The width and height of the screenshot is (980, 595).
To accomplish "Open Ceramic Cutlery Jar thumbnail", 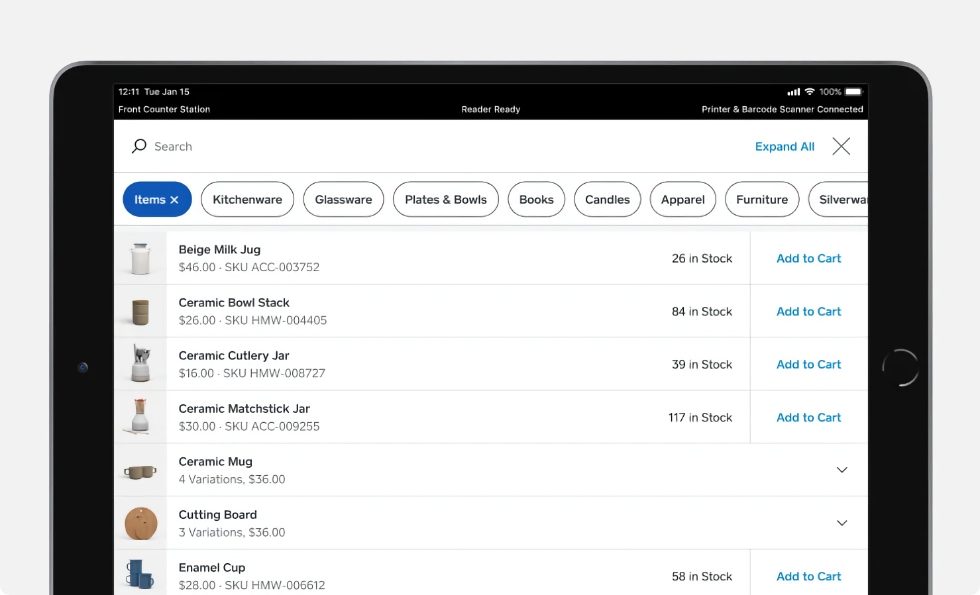I will tap(140, 364).
